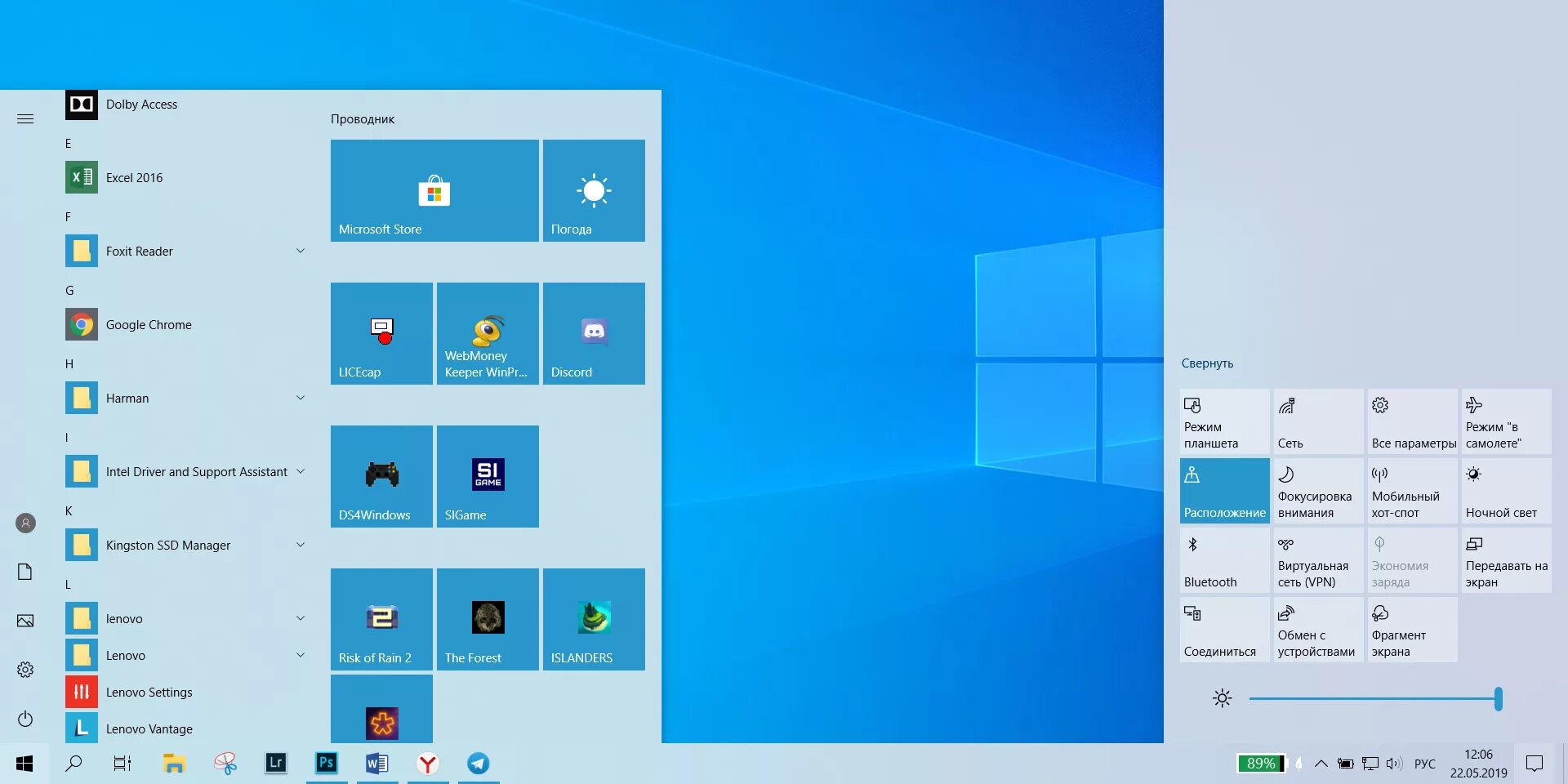Click the РУС language indicator
Screen dimensions: 1568x784
point(1425,764)
